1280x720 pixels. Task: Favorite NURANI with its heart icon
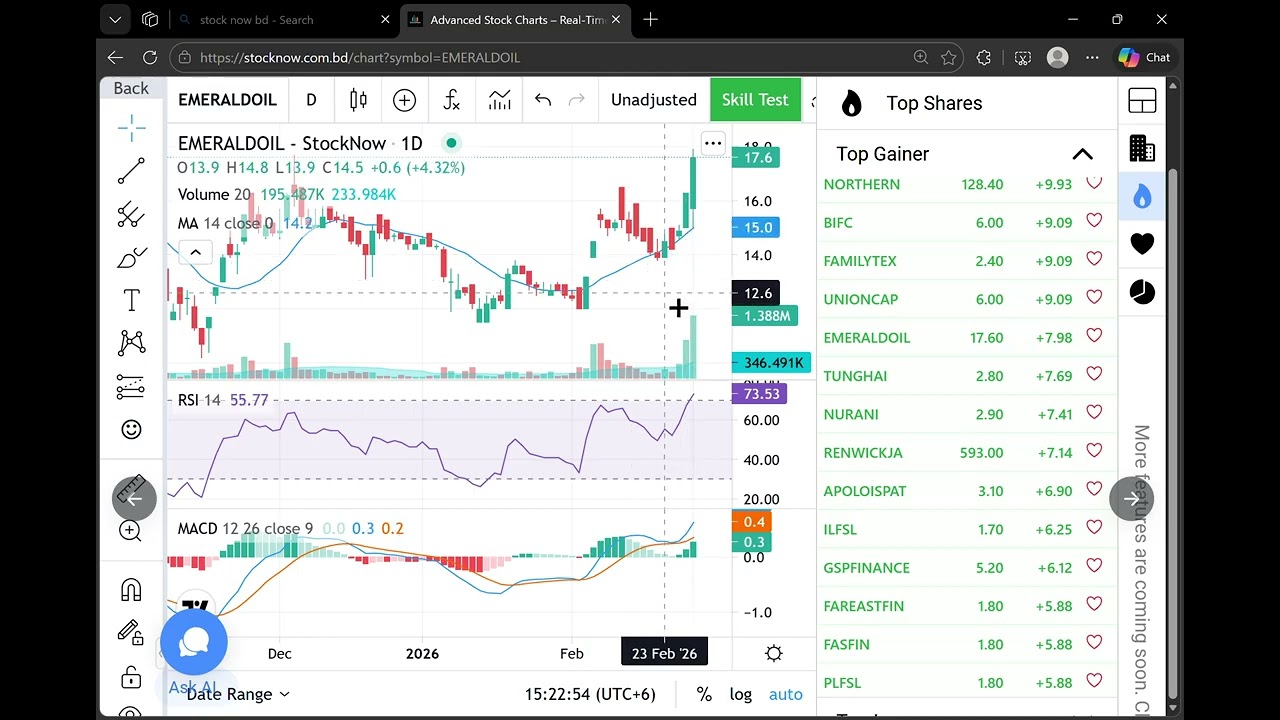(x=1094, y=412)
